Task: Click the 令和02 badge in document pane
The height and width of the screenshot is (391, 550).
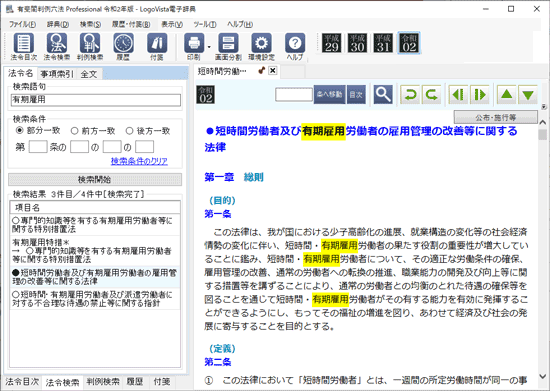Action: coord(206,95)
